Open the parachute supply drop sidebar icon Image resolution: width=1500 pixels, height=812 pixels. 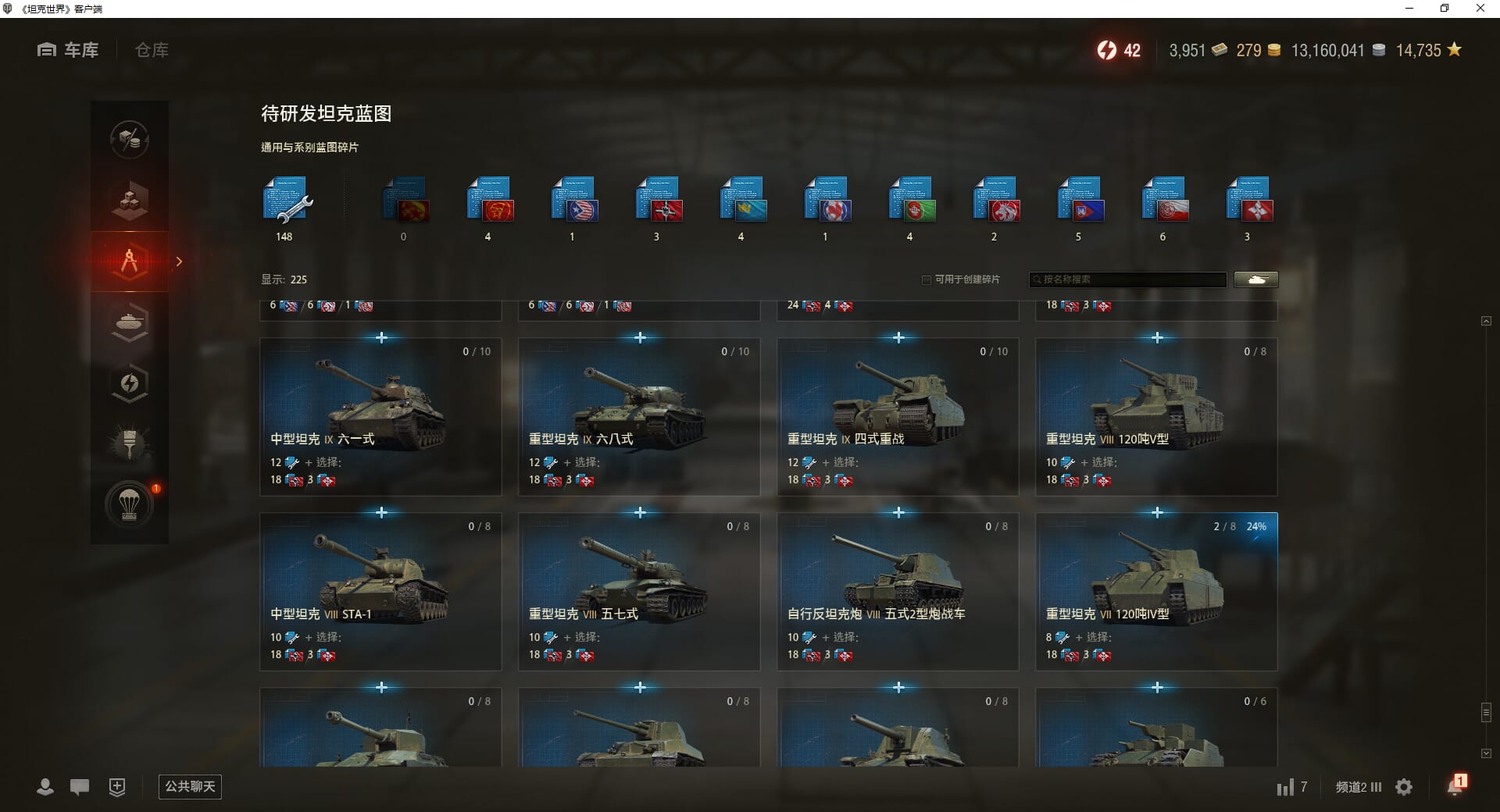[x=130, y=504]
